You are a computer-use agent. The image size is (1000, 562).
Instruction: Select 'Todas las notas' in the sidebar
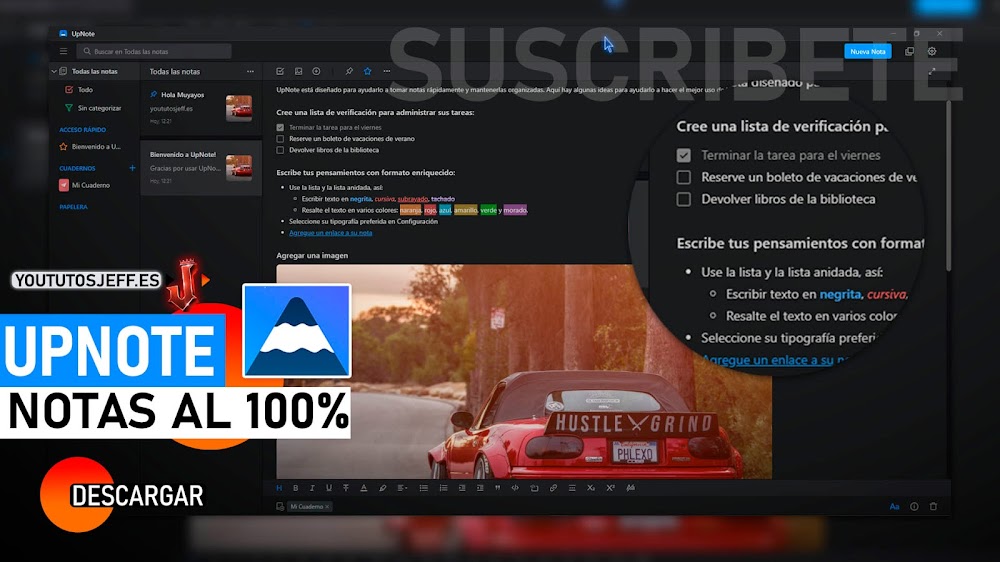(94, 71)
